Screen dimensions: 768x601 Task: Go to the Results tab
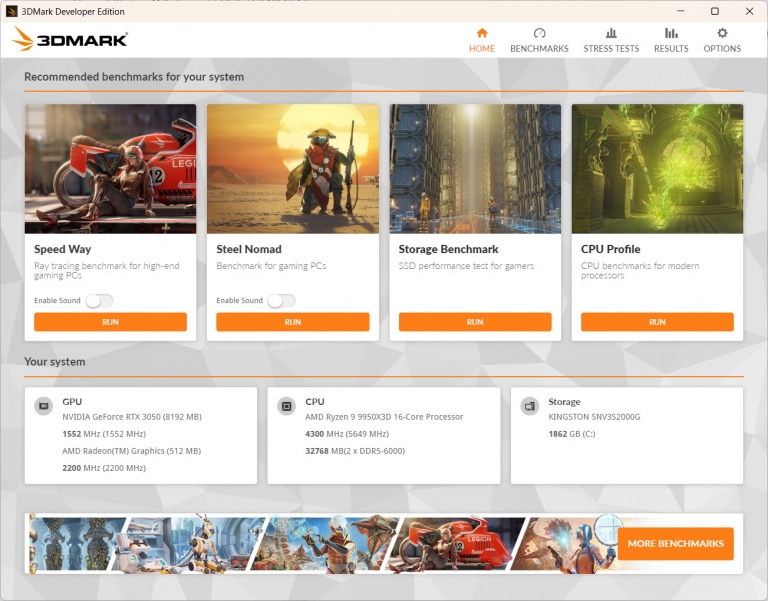[671, 40]
